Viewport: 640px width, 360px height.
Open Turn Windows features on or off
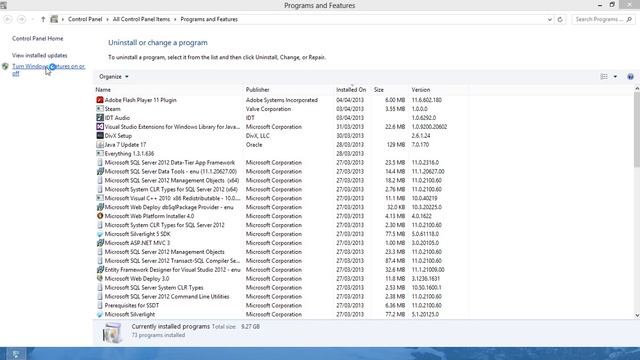click(x=48, y=70)
